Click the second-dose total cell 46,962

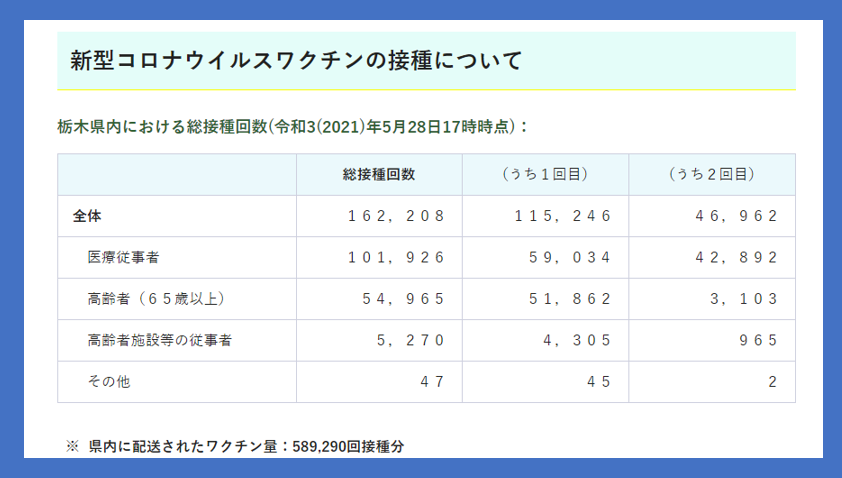tap(738, 215)
